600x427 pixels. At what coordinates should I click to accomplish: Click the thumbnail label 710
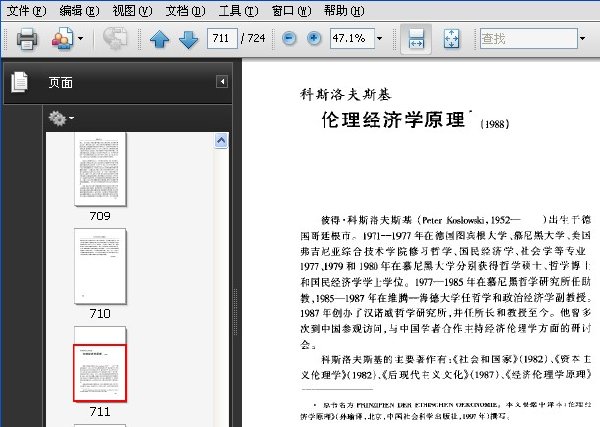100,314
